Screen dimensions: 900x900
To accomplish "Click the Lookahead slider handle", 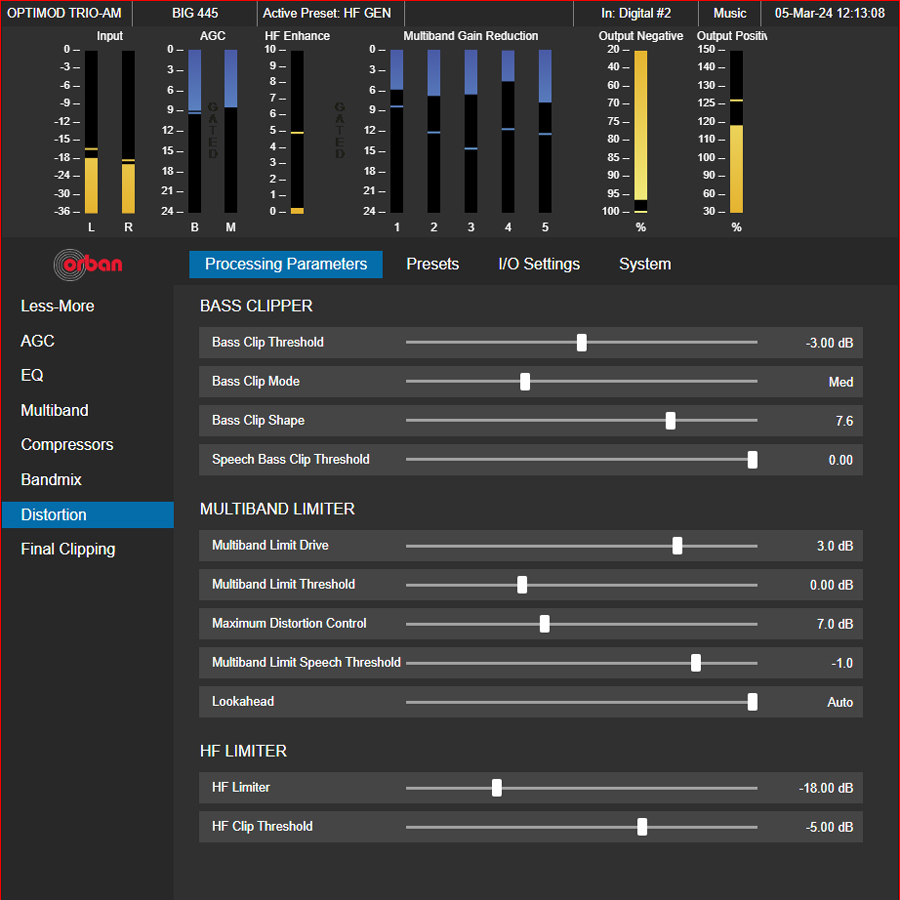I will 752,702.
